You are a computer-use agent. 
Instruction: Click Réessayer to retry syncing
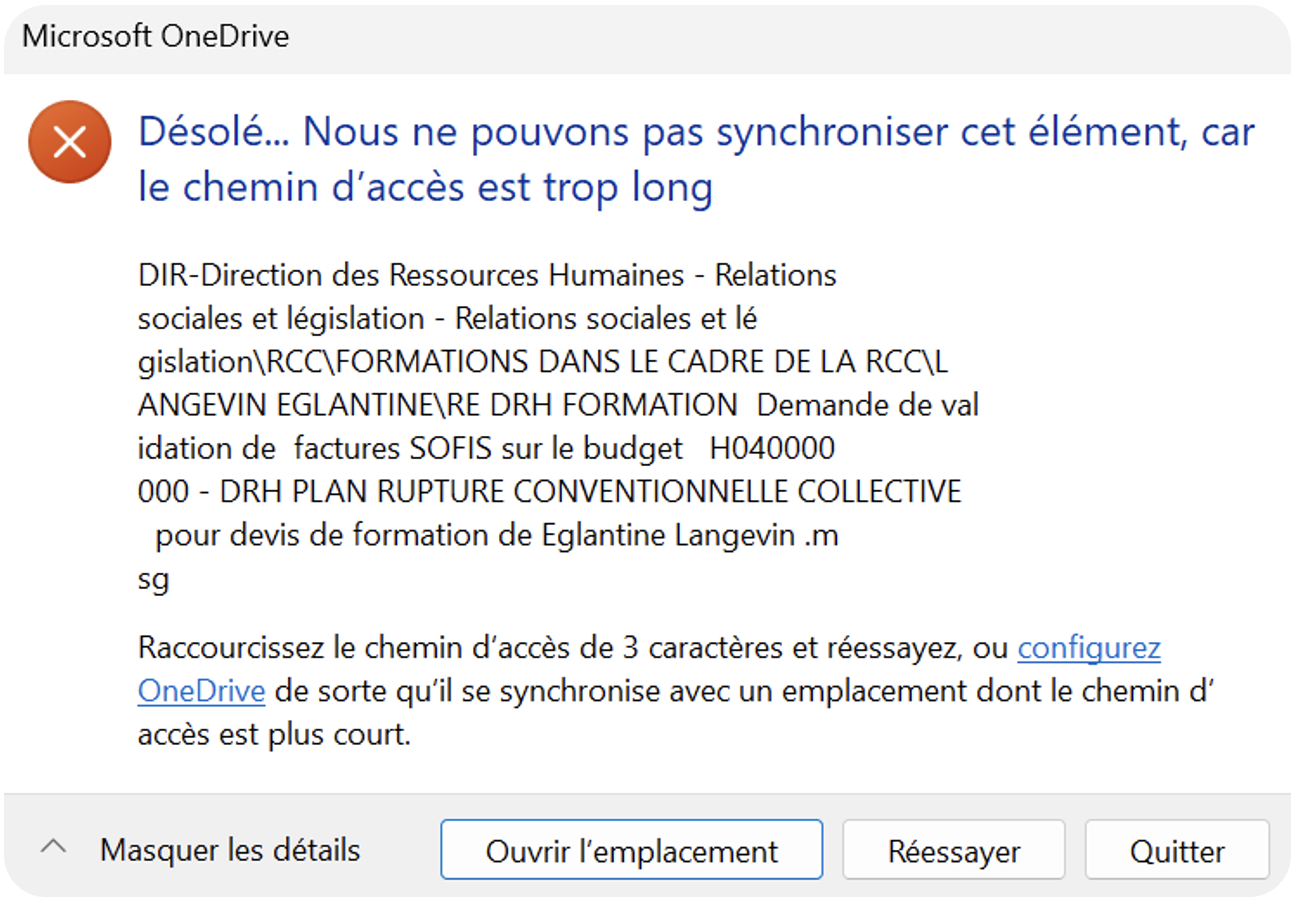click(953, 850)
